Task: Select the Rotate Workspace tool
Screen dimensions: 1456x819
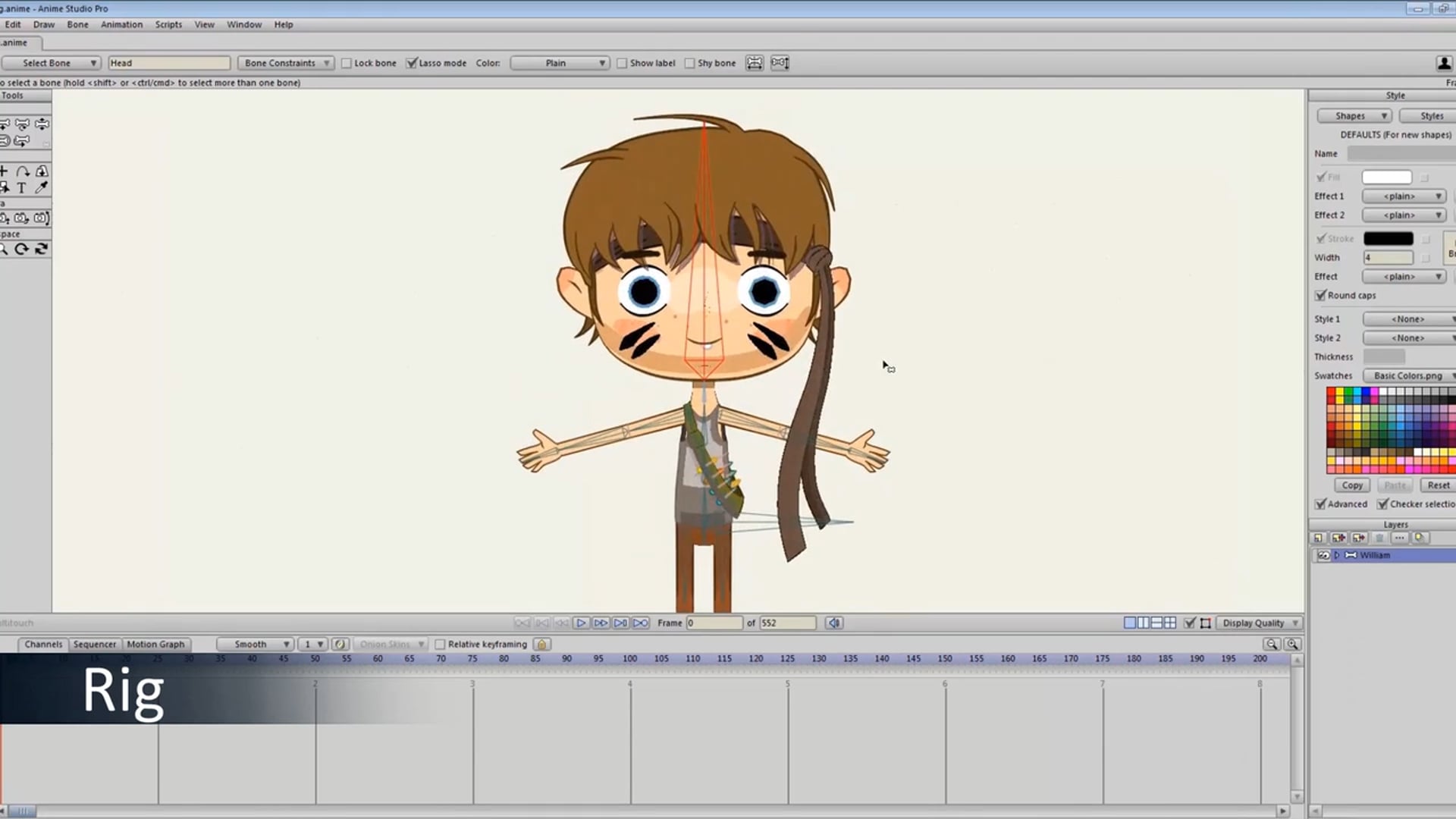Action: pyautogui.click(x=22, y=249)
